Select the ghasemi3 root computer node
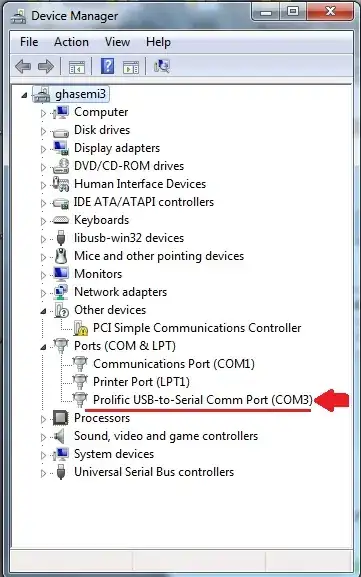361x577 pixels. (x=80, y=94)
